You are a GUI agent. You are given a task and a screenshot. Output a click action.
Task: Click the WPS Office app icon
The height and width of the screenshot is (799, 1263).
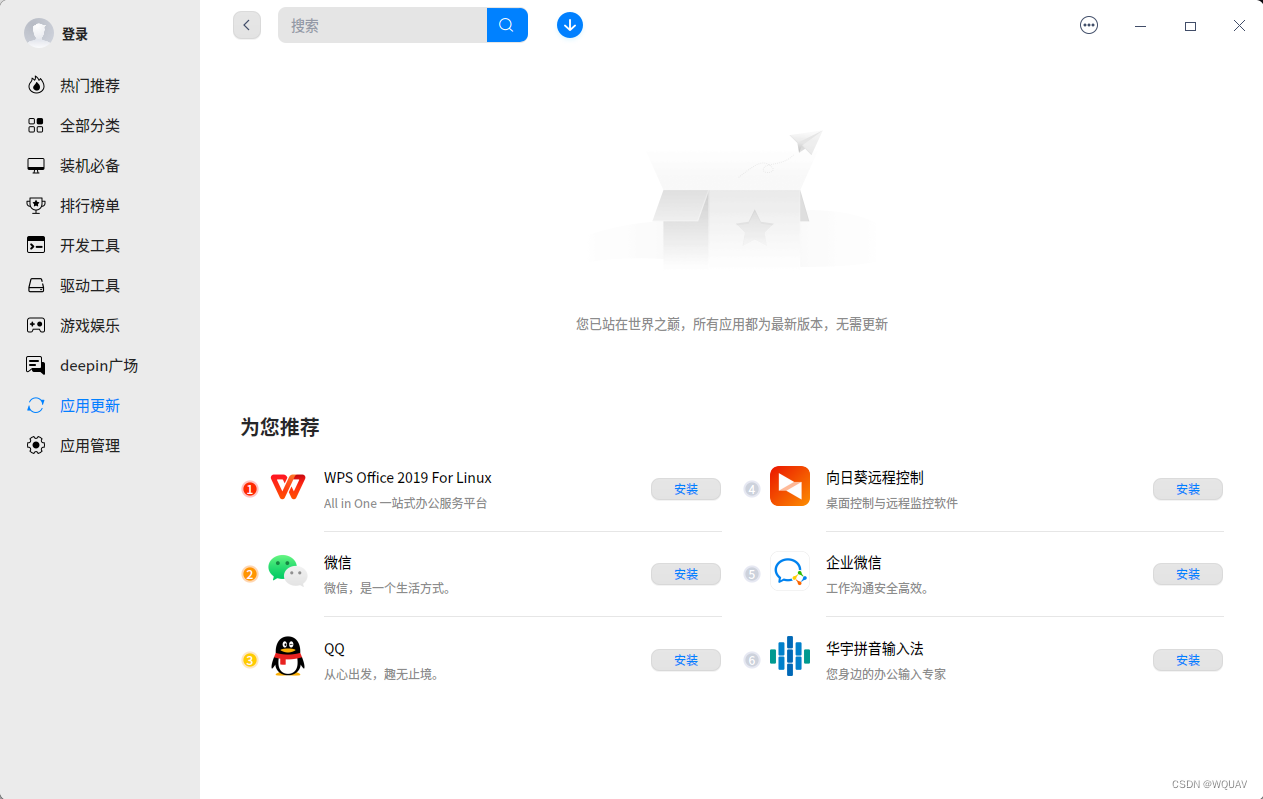pos(288,487)
